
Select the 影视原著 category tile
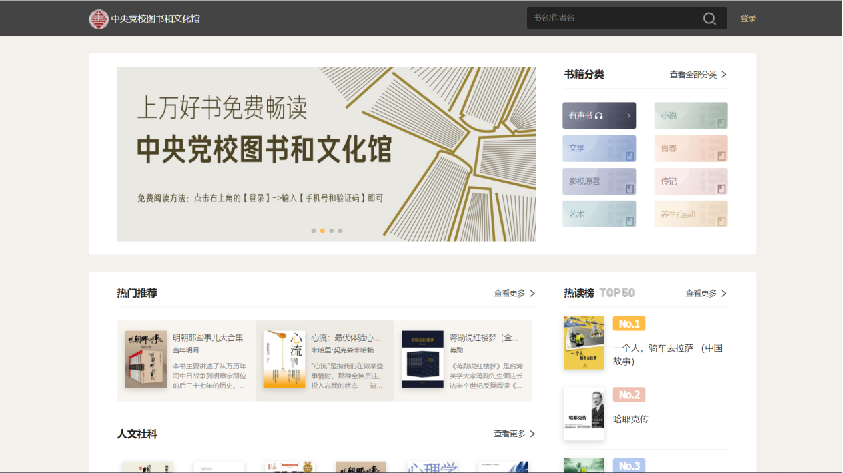click(599, 181)
